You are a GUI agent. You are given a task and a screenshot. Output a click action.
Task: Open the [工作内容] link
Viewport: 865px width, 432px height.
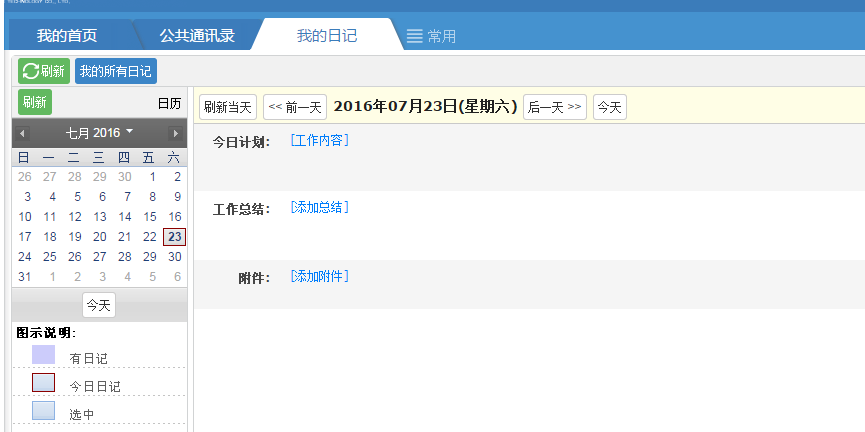click(319, 140)
